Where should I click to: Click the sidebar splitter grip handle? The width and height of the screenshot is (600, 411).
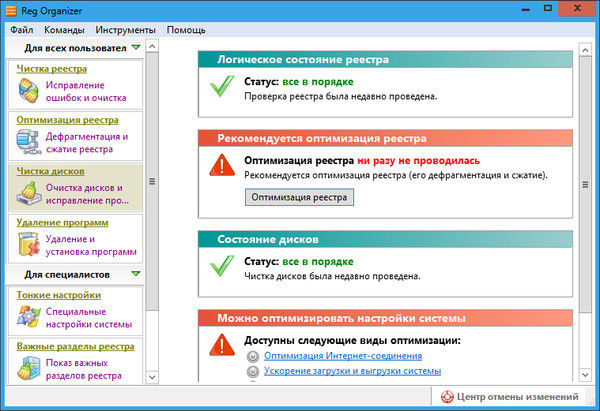click(153, 181)
